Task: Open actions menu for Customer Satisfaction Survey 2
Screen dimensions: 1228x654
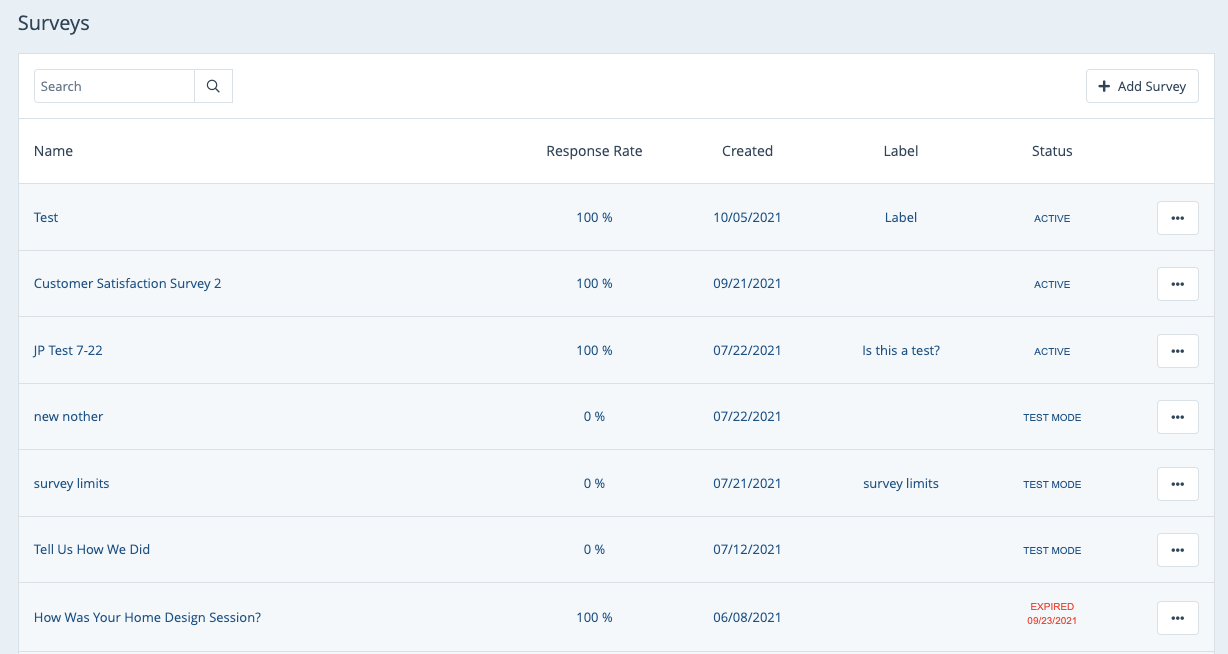Action: pyautogui.click(x=1177, y=284)
